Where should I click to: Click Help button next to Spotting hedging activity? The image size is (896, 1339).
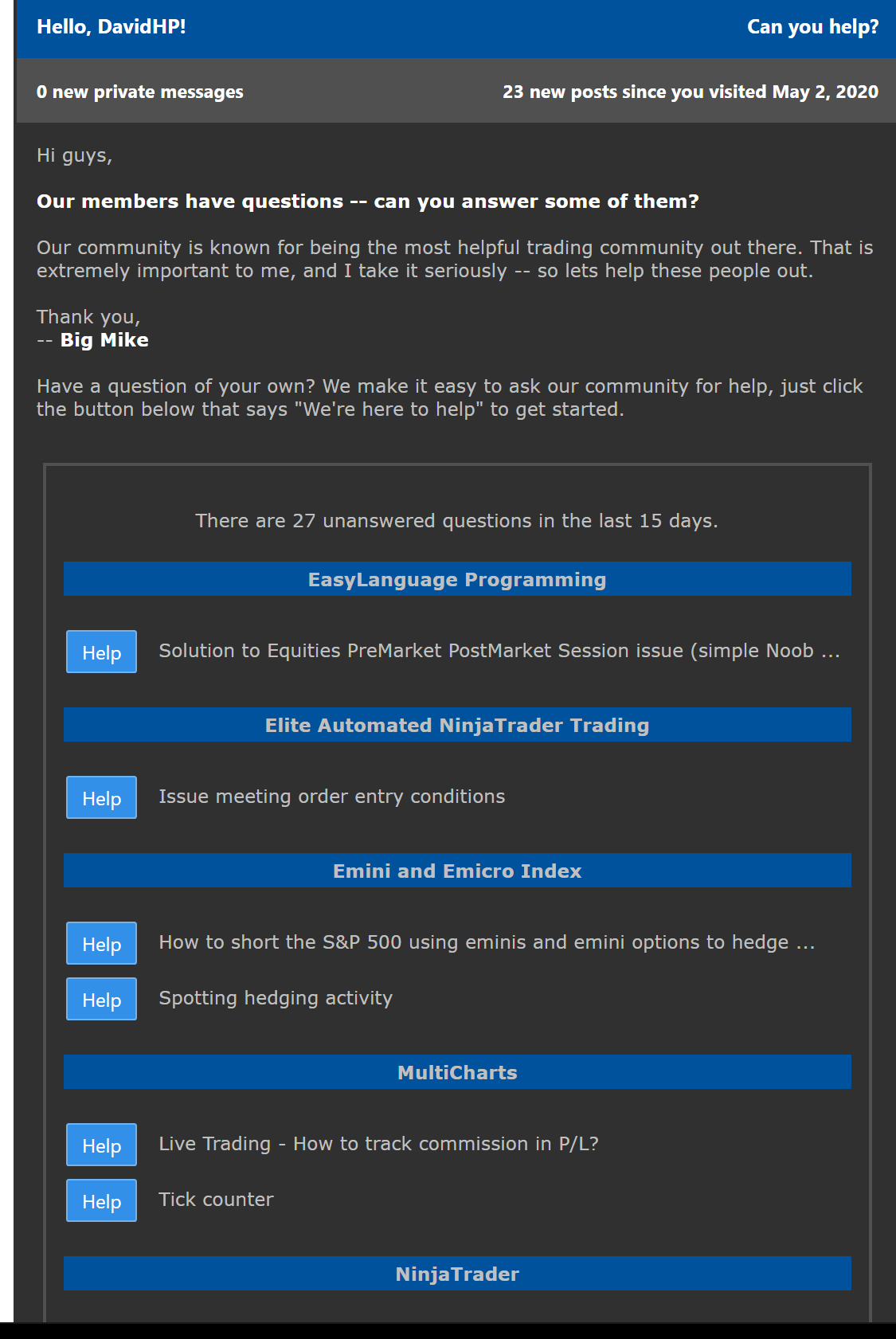pyautogui.click(x=101, y=999)
